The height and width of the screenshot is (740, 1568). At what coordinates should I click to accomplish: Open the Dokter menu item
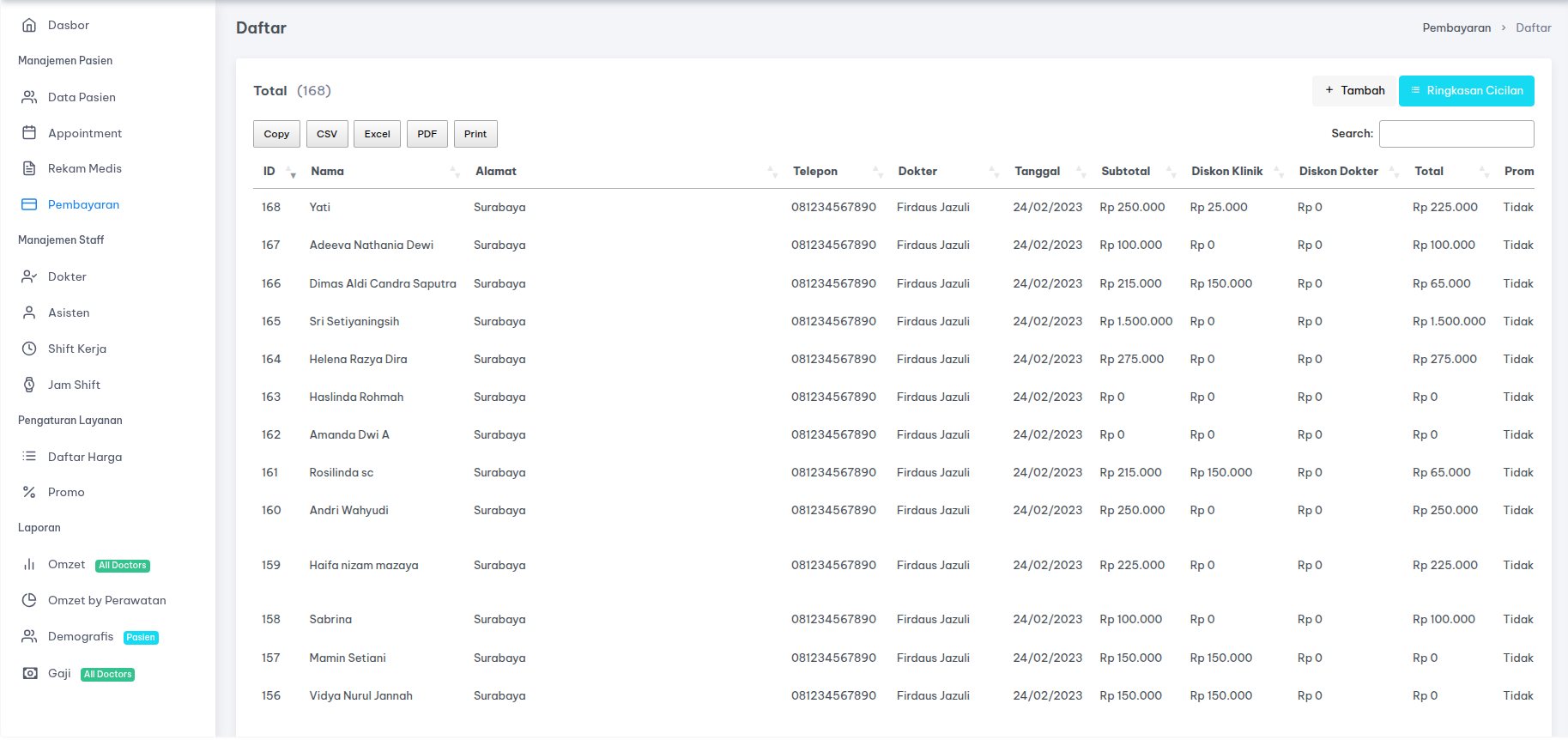67,276
